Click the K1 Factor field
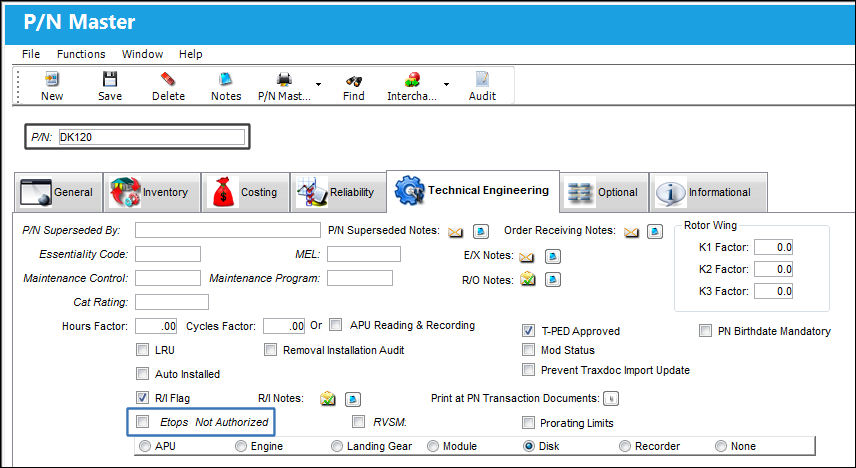Screen dimensions: 856x468 (x=773, y=247)
